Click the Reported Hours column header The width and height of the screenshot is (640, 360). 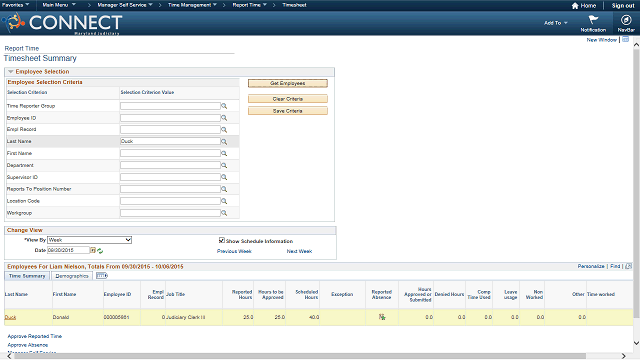[242, 294]
